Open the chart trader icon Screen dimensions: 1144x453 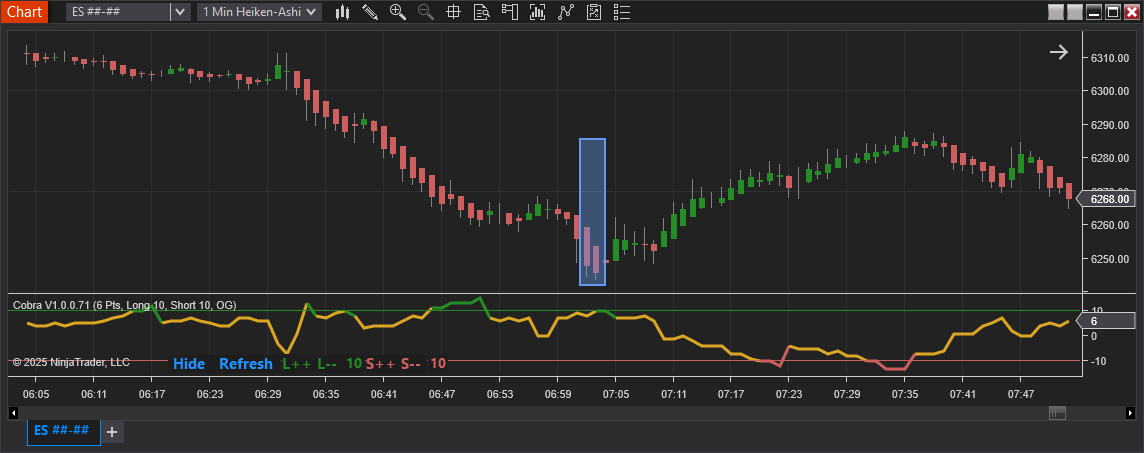point(510,12)
